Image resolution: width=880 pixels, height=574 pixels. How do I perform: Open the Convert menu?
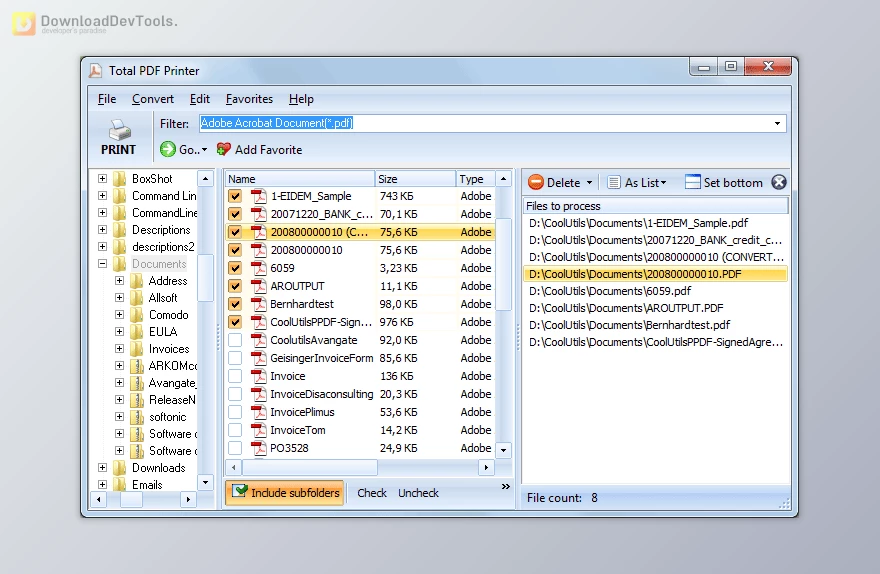point(153,99)
